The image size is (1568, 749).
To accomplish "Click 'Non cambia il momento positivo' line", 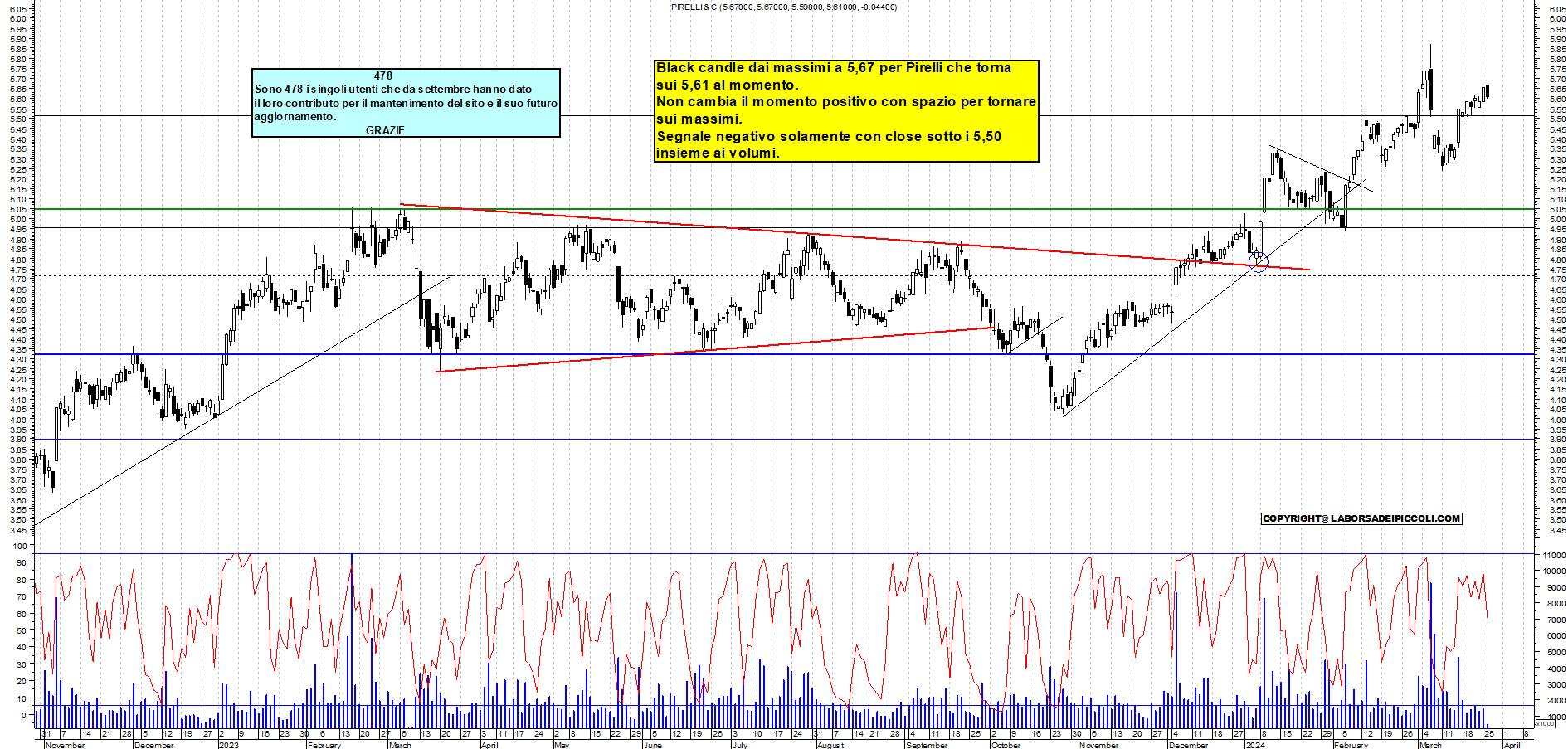I will 846,102.
